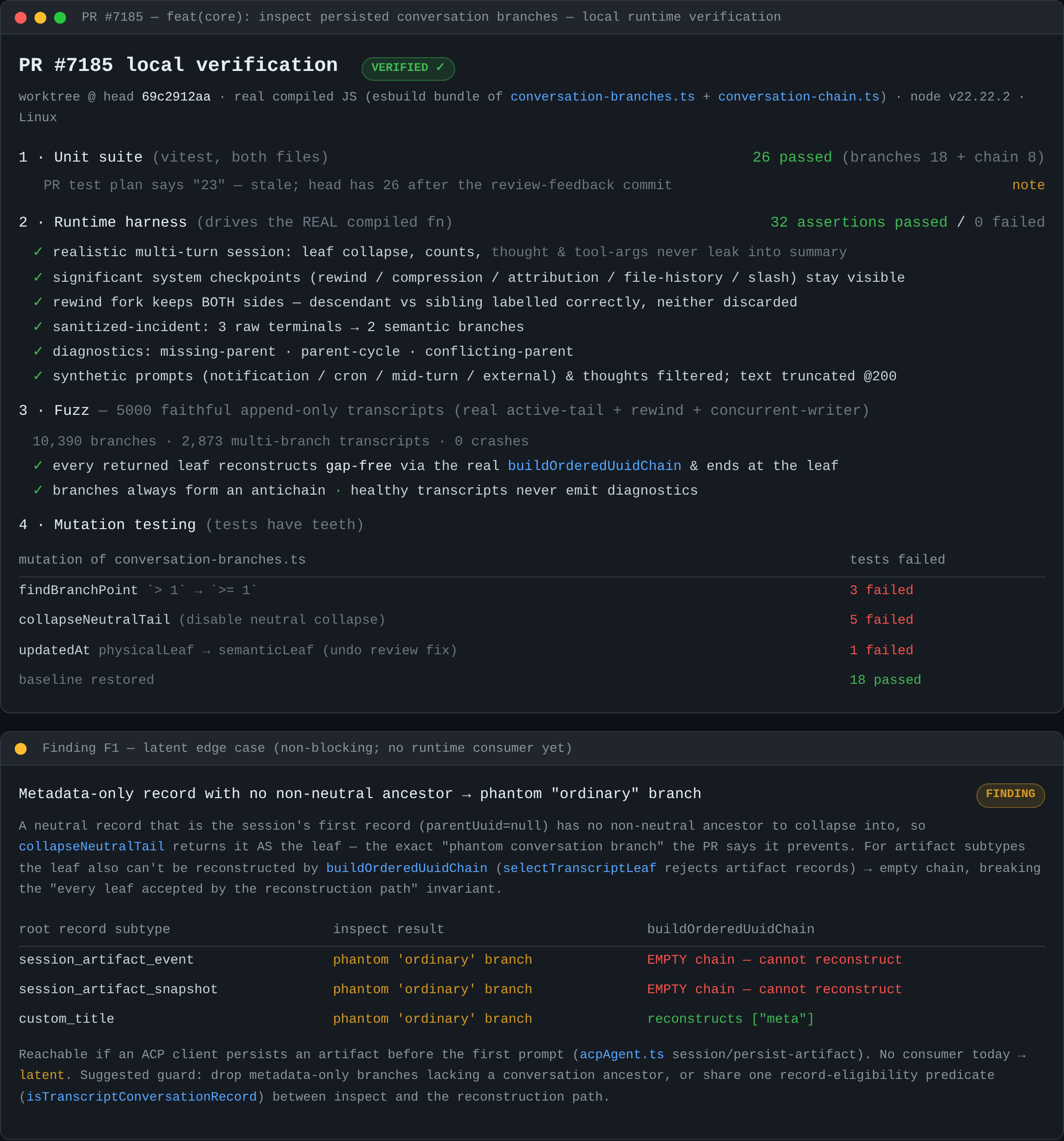Click the selectTranscriptLeaf link
The width and height of the screenshot is (1064, 1141).
click(580, 869)
